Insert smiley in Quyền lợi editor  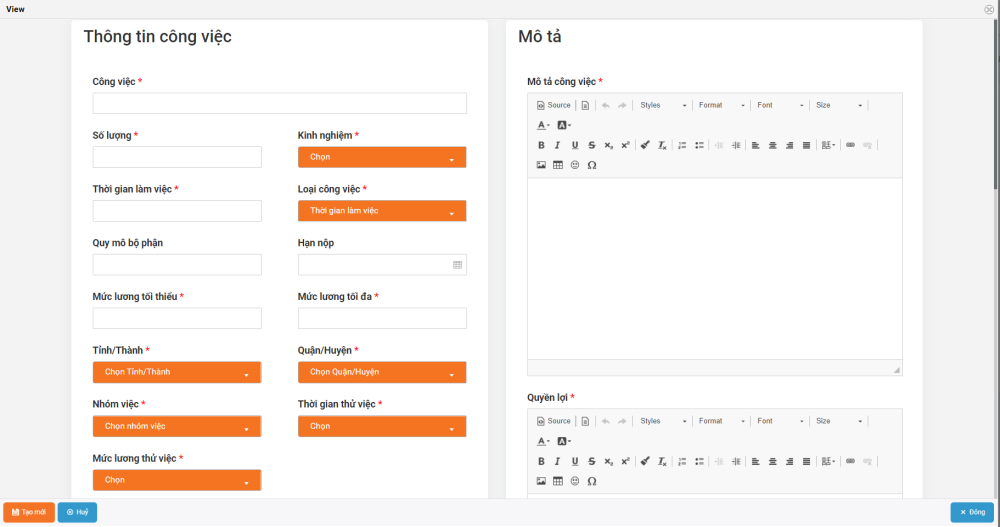(575, 481)
